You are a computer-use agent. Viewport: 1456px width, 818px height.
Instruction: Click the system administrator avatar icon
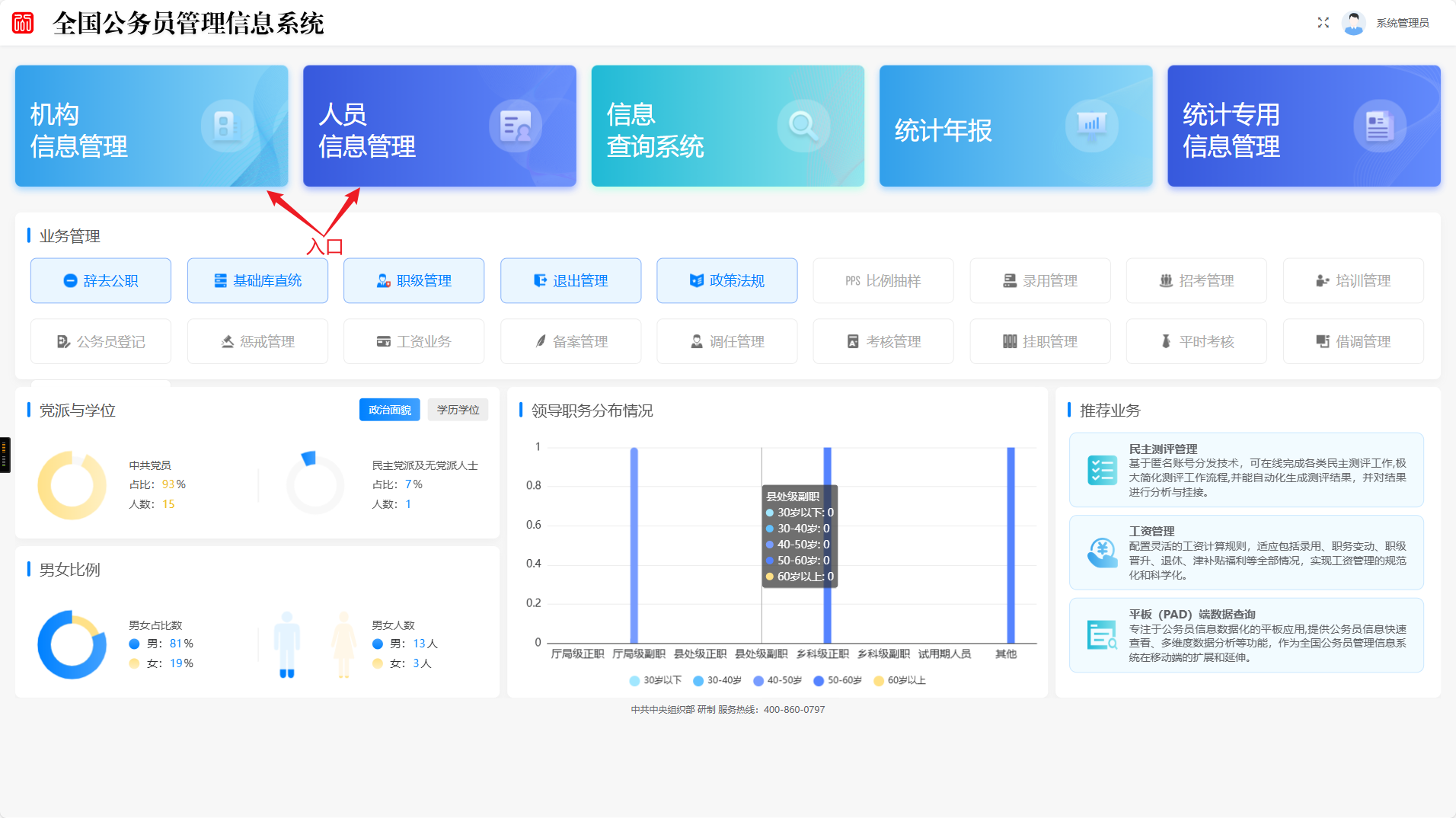coord(1353,24)
